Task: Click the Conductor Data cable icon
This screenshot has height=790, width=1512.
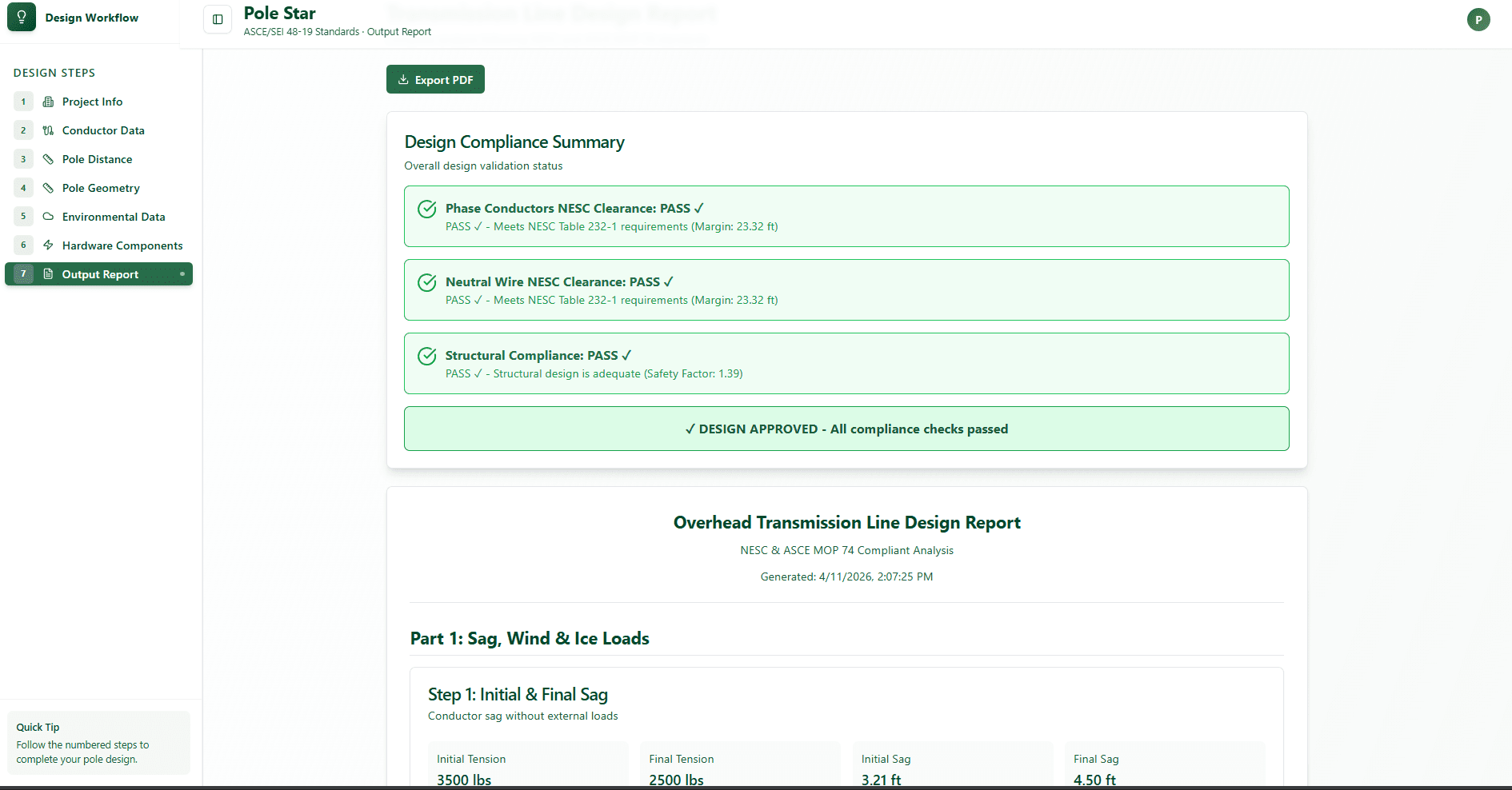Action: click(x=49, y=130)
